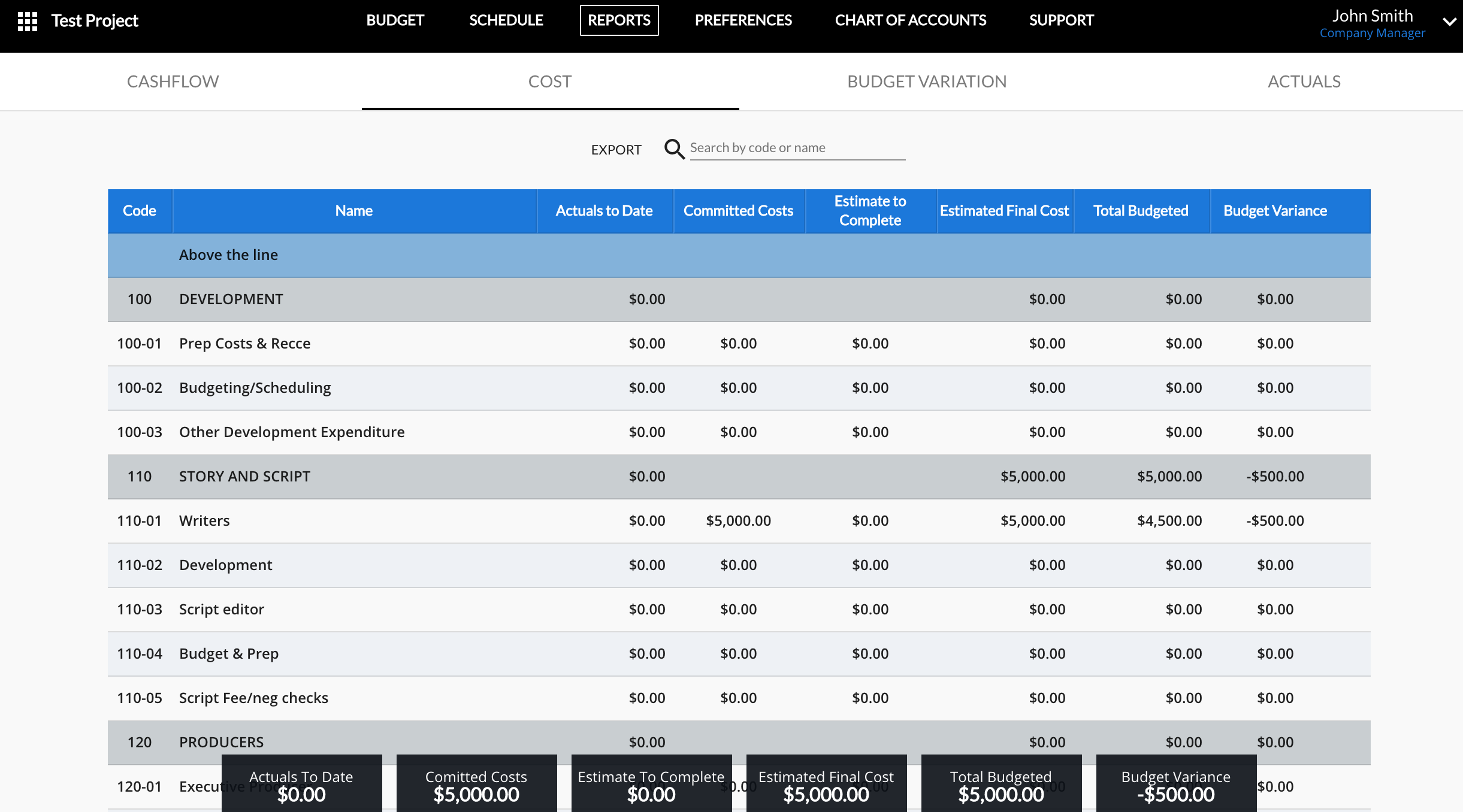Viewport: 1463px width, 812px height.
Task: Select the Reports menu item
Action: (x=619, y=20)
